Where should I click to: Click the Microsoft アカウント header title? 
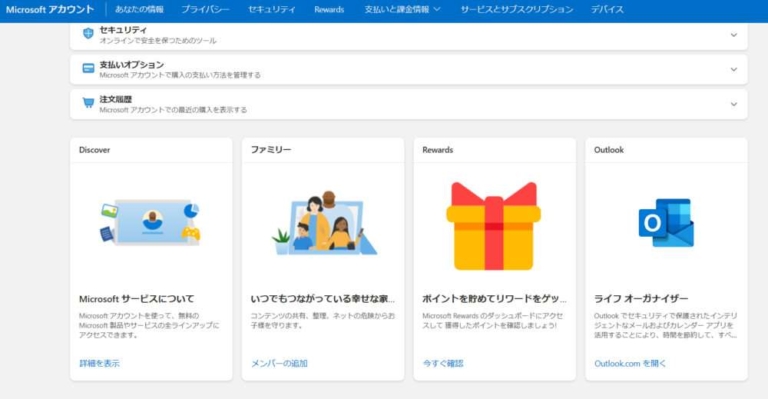click(x=49, y=9)
